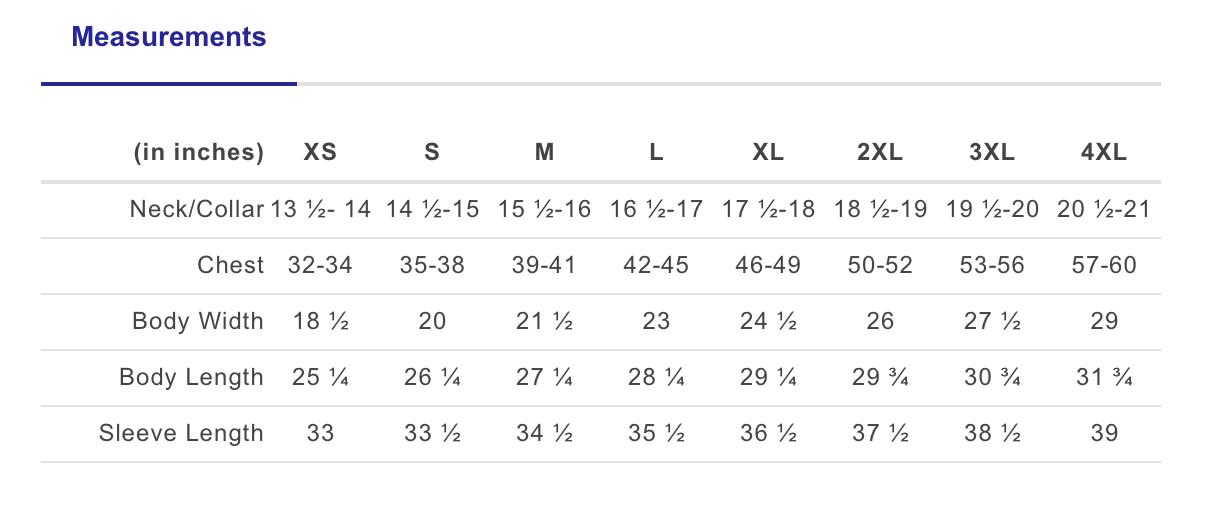
Task: Click the XS size column header
Action: coord(320,153)
